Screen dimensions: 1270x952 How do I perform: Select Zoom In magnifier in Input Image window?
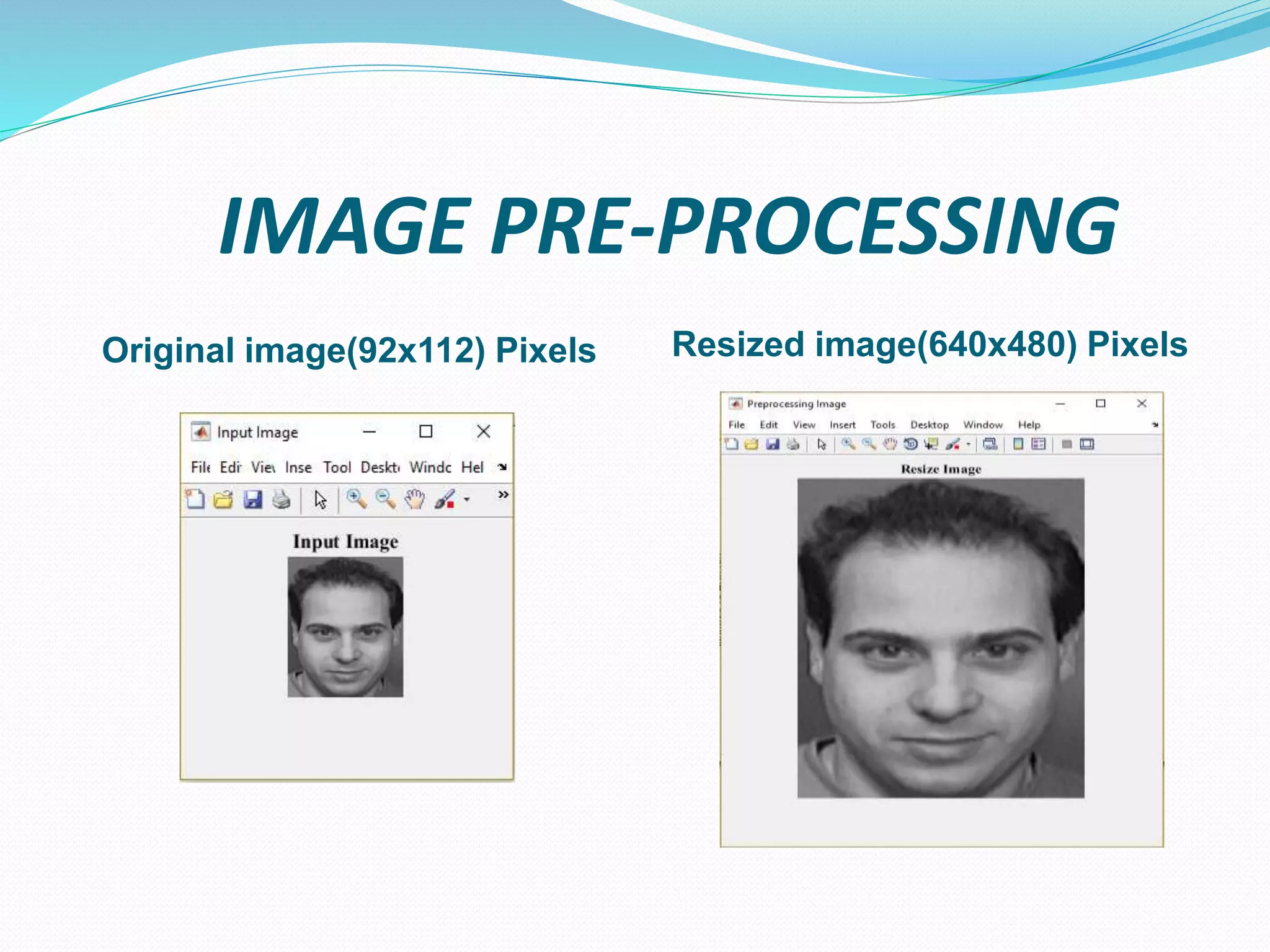357,499
